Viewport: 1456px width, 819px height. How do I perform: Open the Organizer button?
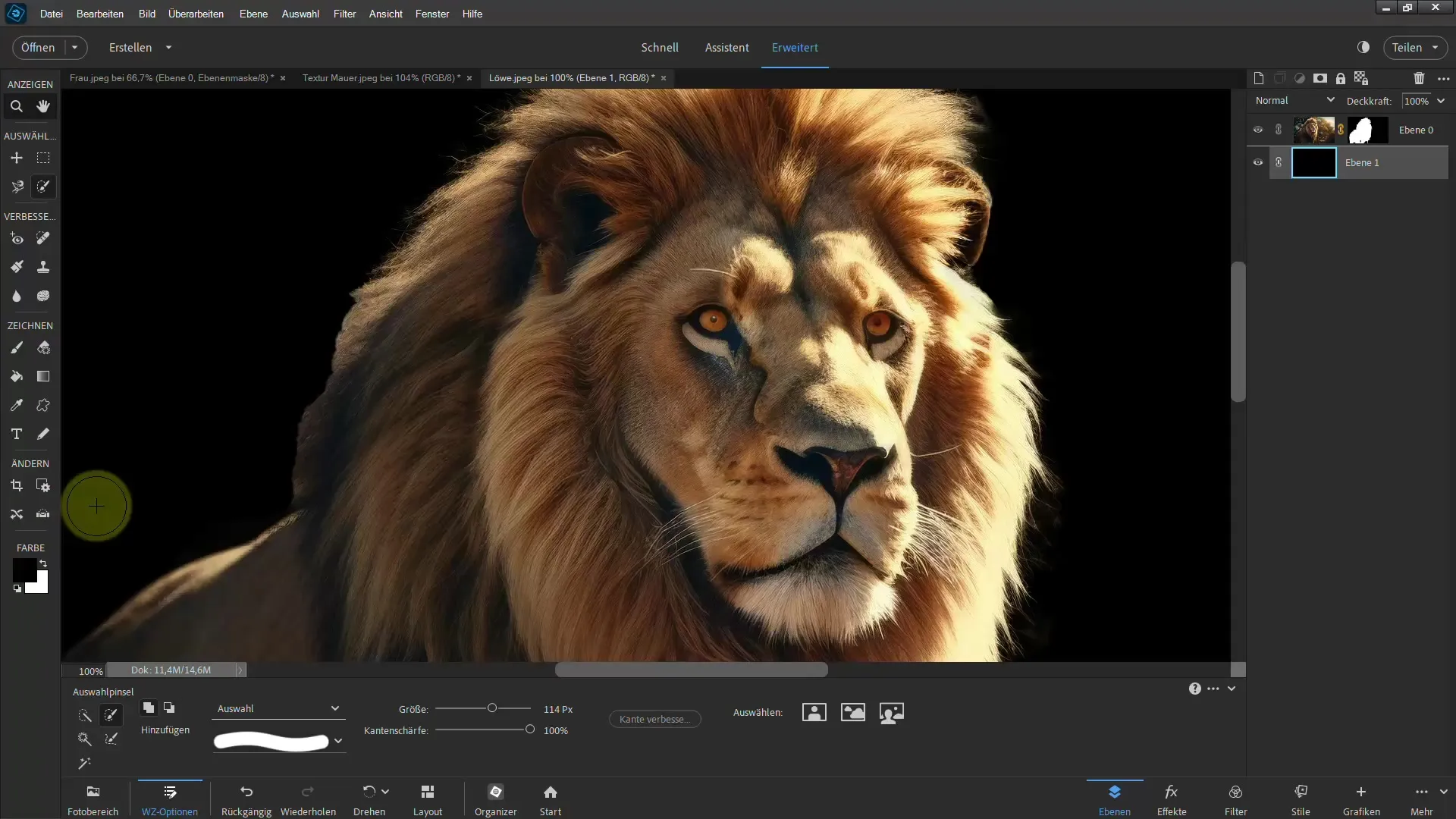click(x=496, y=801)
